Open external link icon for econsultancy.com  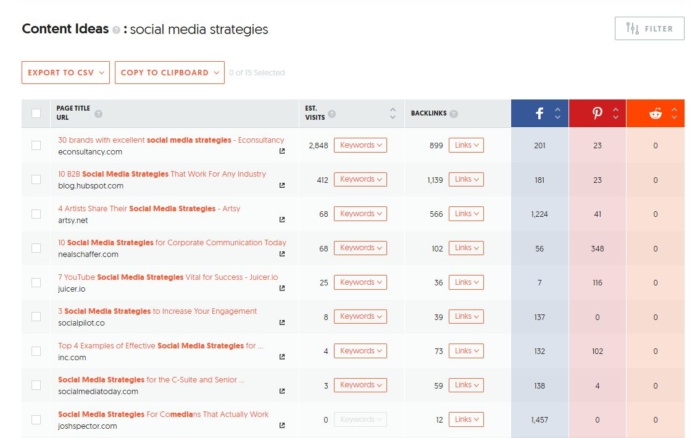282,151
